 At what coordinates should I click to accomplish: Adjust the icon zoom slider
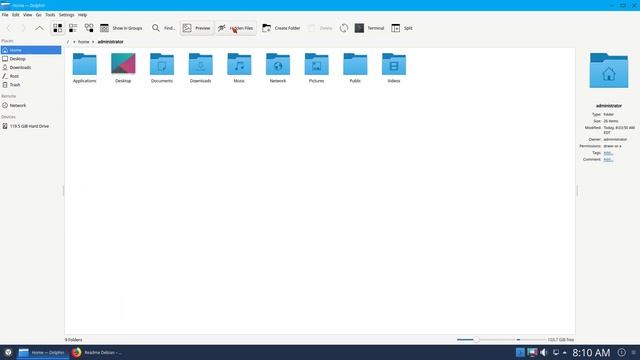476,340
